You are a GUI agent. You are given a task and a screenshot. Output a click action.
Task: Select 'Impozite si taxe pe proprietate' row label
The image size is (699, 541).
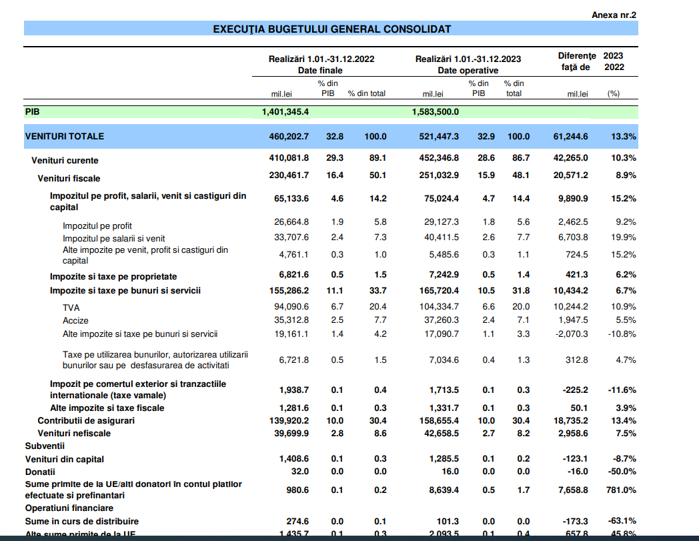(113, 274)
